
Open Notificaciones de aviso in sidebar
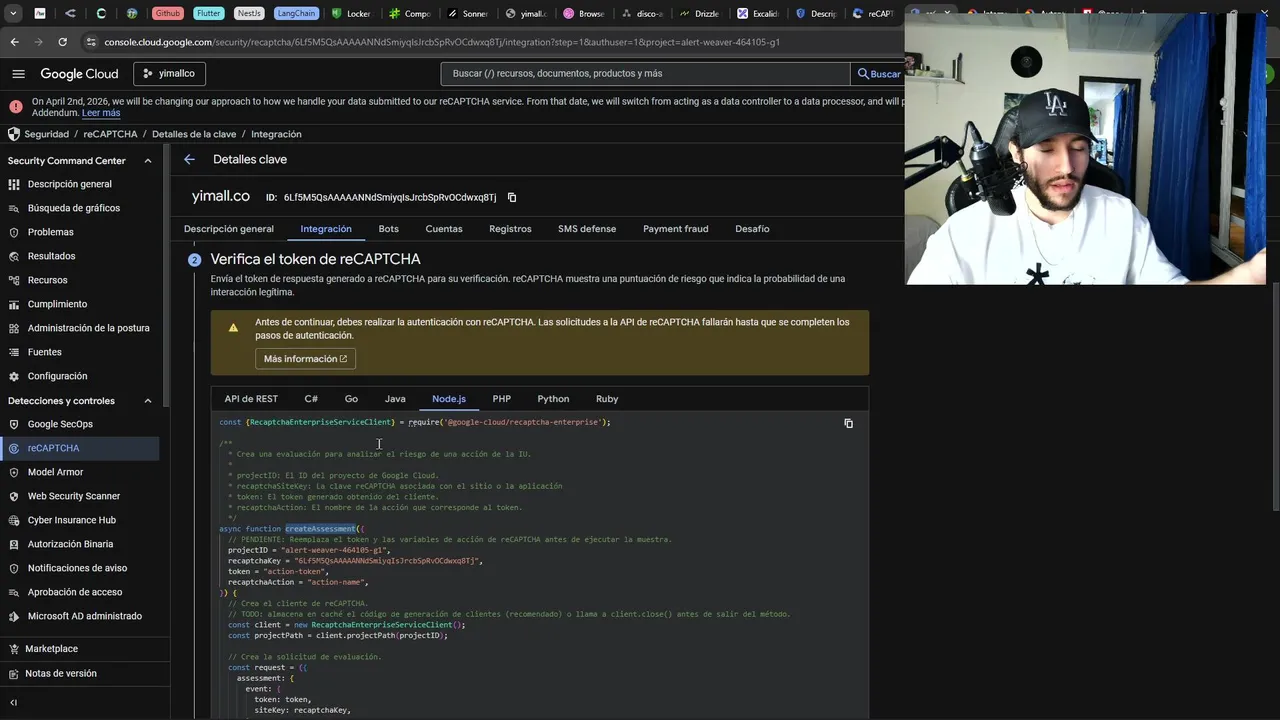[x=80, y=568]
